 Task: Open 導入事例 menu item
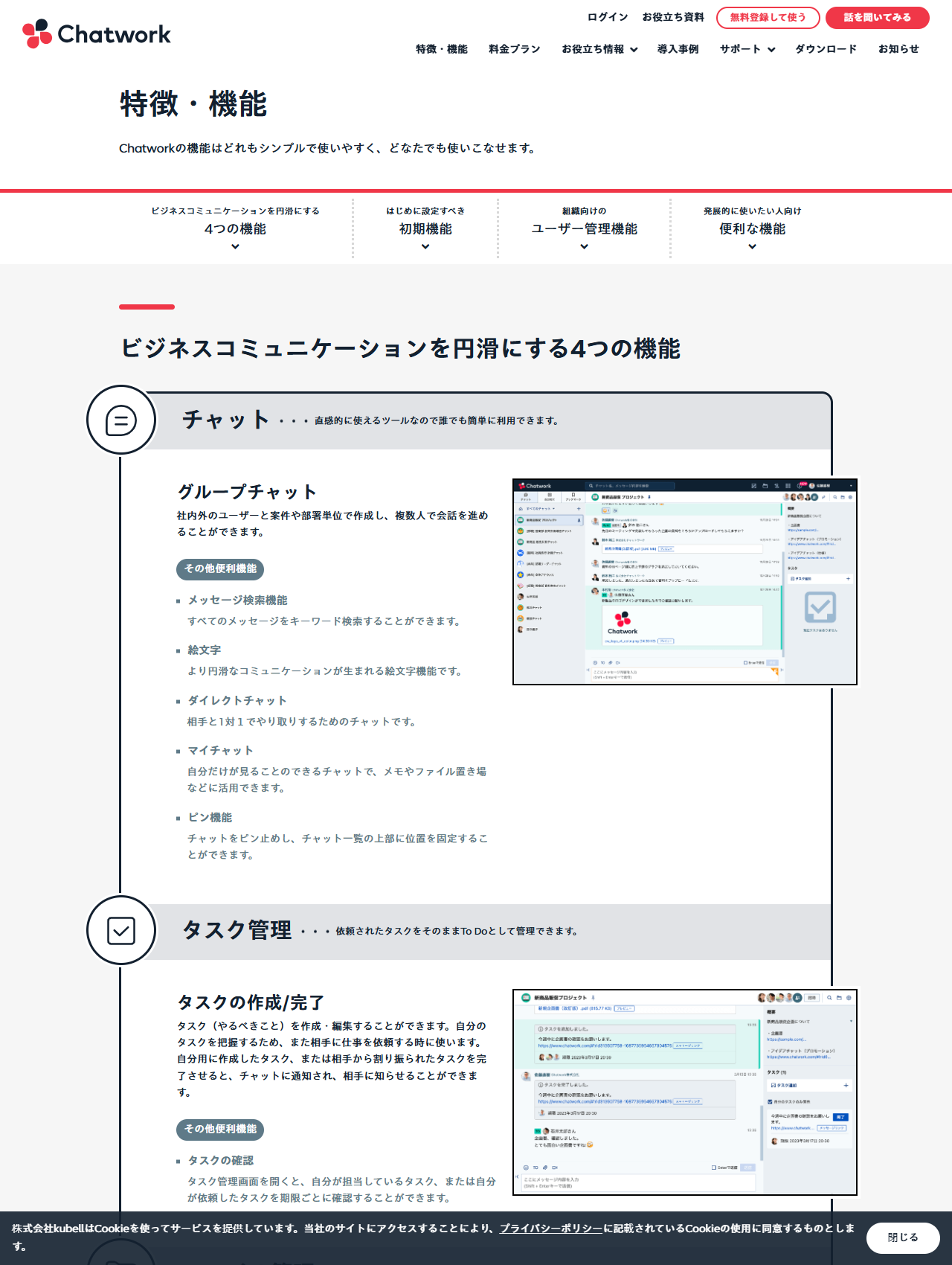coord(678,49)
